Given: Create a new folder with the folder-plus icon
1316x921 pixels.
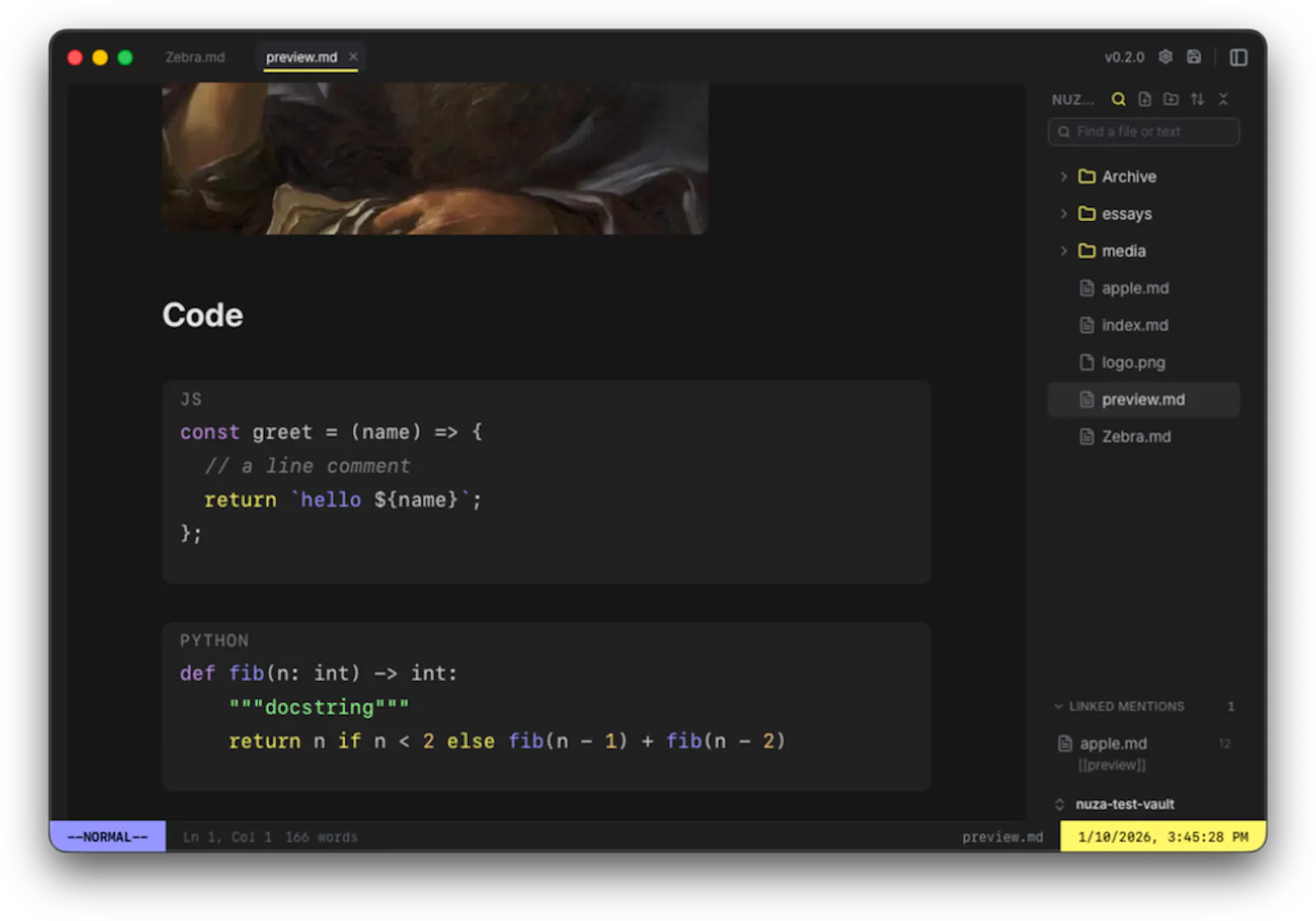Looking at the screenshot, I should 1171,100.
